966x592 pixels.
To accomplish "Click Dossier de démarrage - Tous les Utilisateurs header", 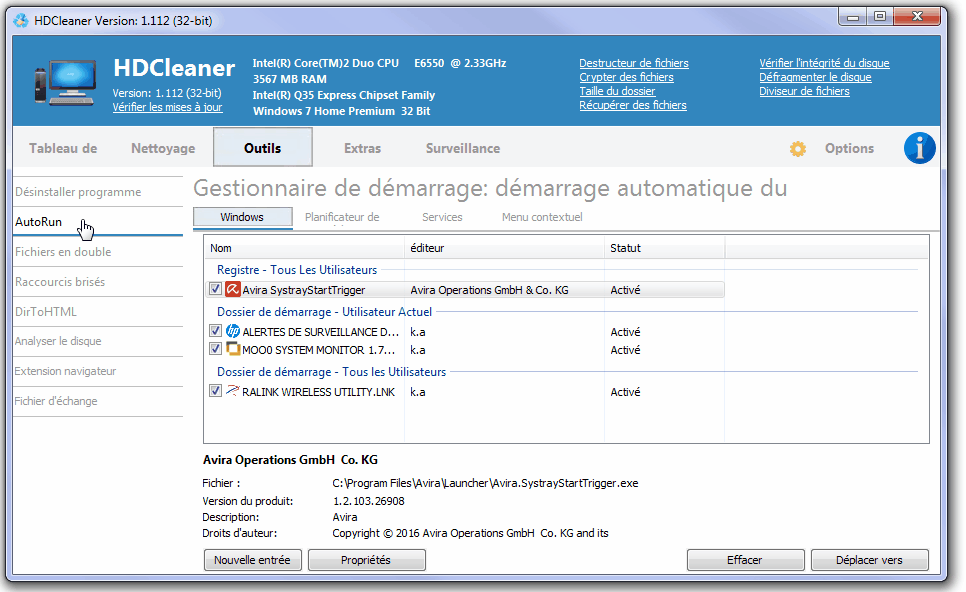I will pyautogui.click(x=331, y=372).
